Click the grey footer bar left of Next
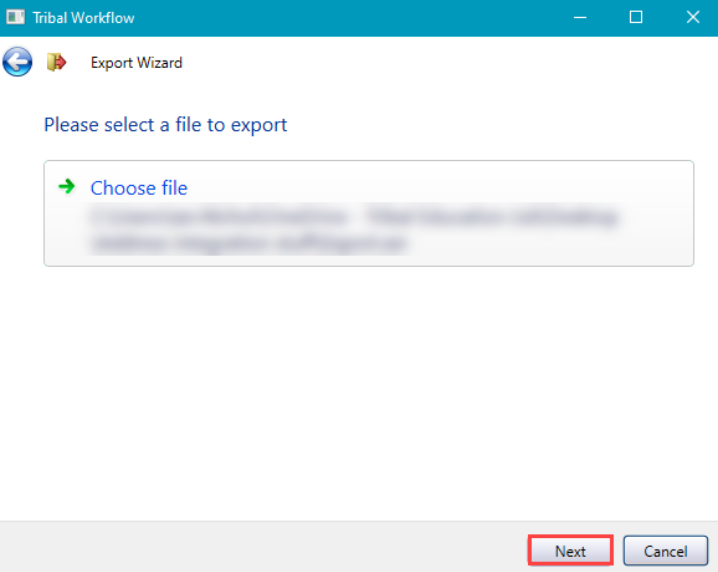Screen dimensions: 718x572 (x=260, y=548)
